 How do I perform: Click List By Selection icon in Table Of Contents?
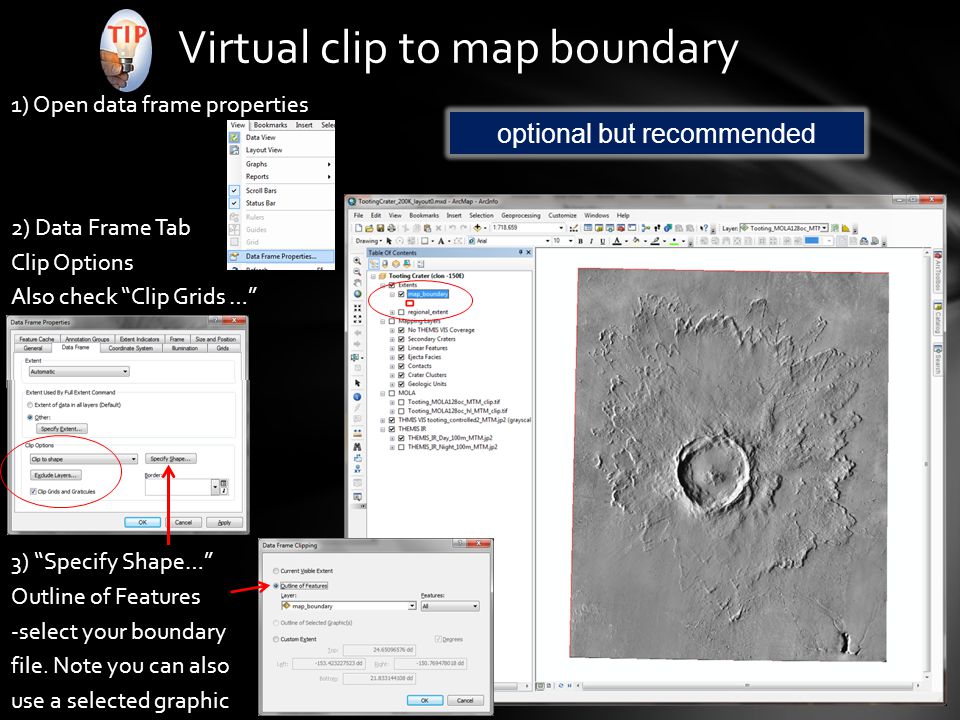point(407,264)
